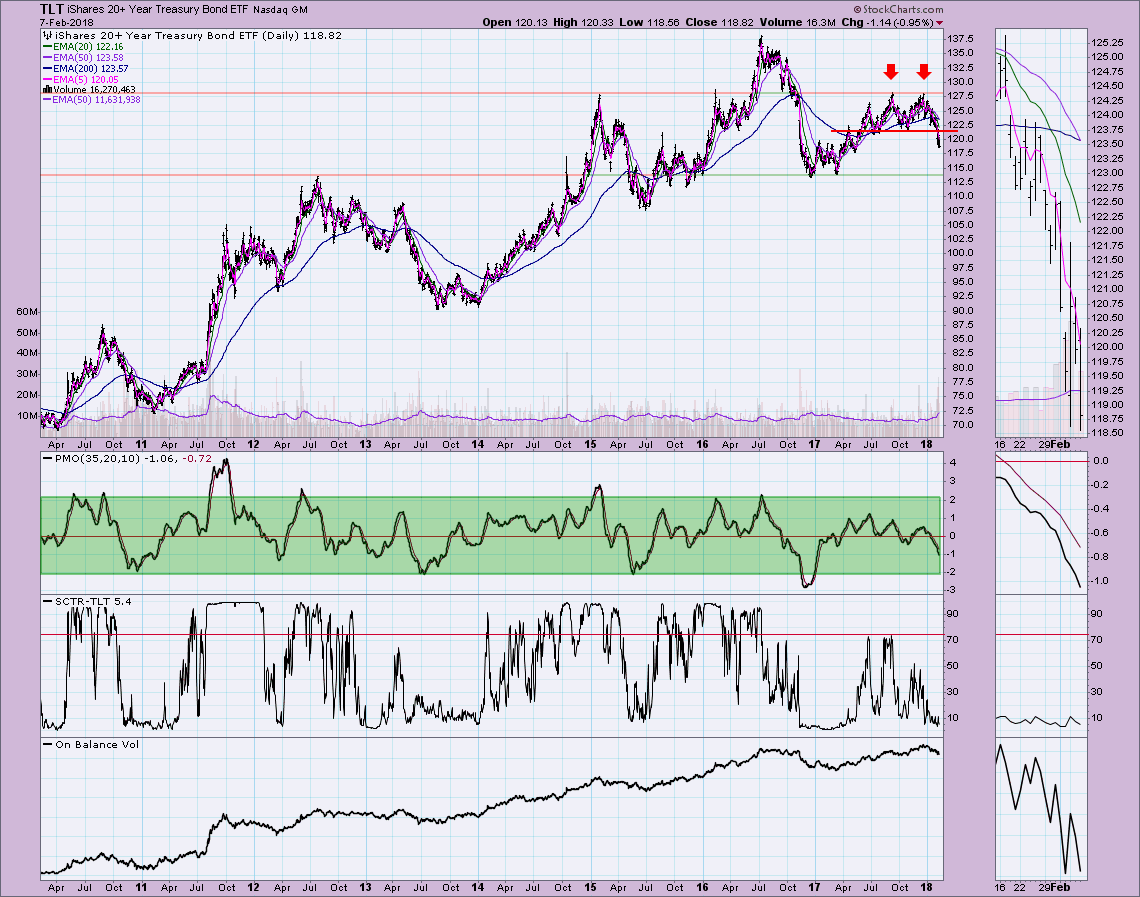Click the right red down-arrow annotation
Image resolution: width=1140 pixels, height=897 pixels.
click(x=924, y=72)
